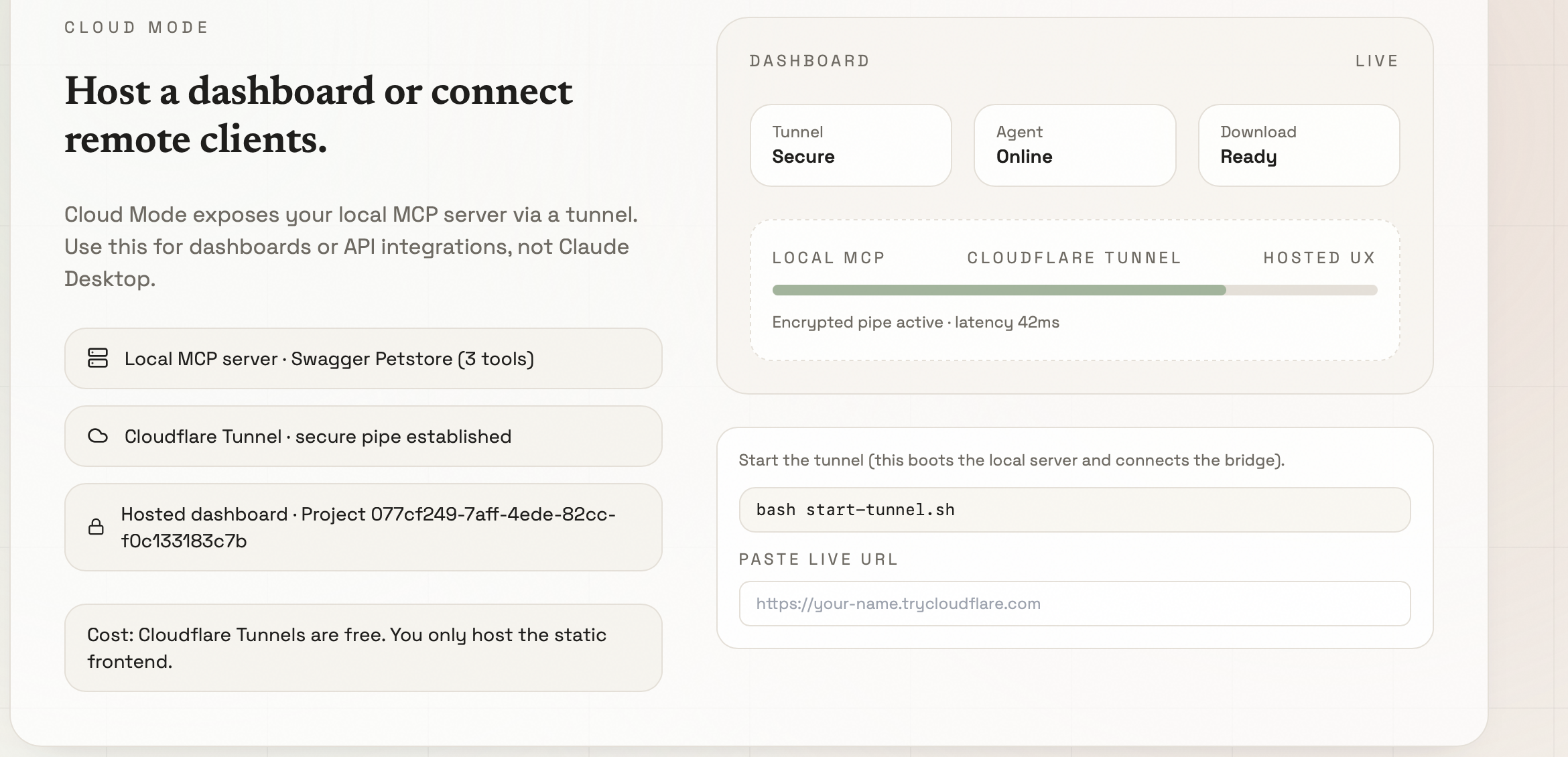Screen dimensions: 1568x757
Task: Click the DASHBOARD panel heading
Action: (809, 61)
